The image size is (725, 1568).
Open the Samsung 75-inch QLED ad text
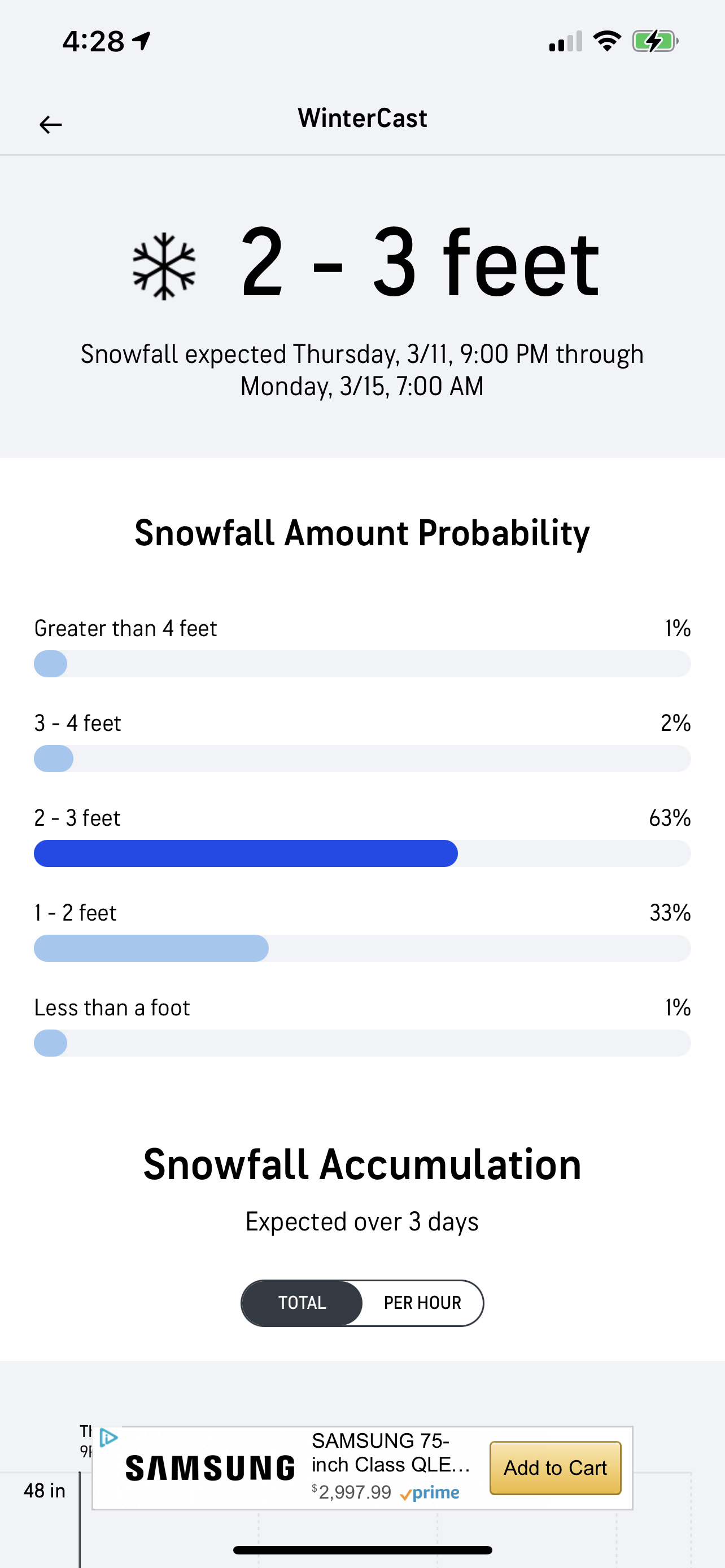tap(390, 1452)
